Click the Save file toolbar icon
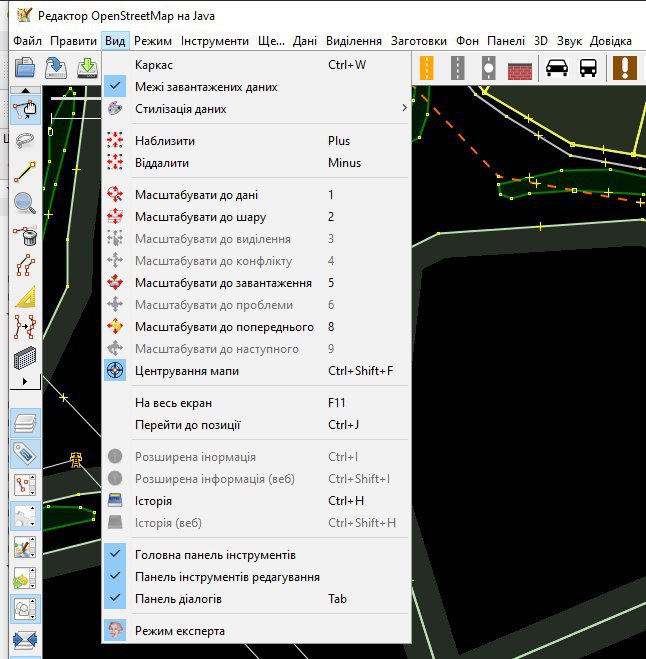This screenshot has width=646, height=659. tap(56, 68)
